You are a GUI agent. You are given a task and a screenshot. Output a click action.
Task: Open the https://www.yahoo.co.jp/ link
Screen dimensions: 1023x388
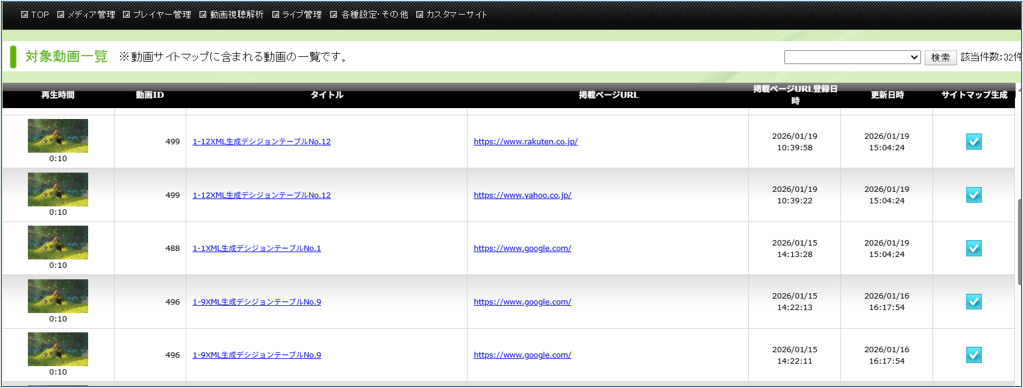[523, 195]
